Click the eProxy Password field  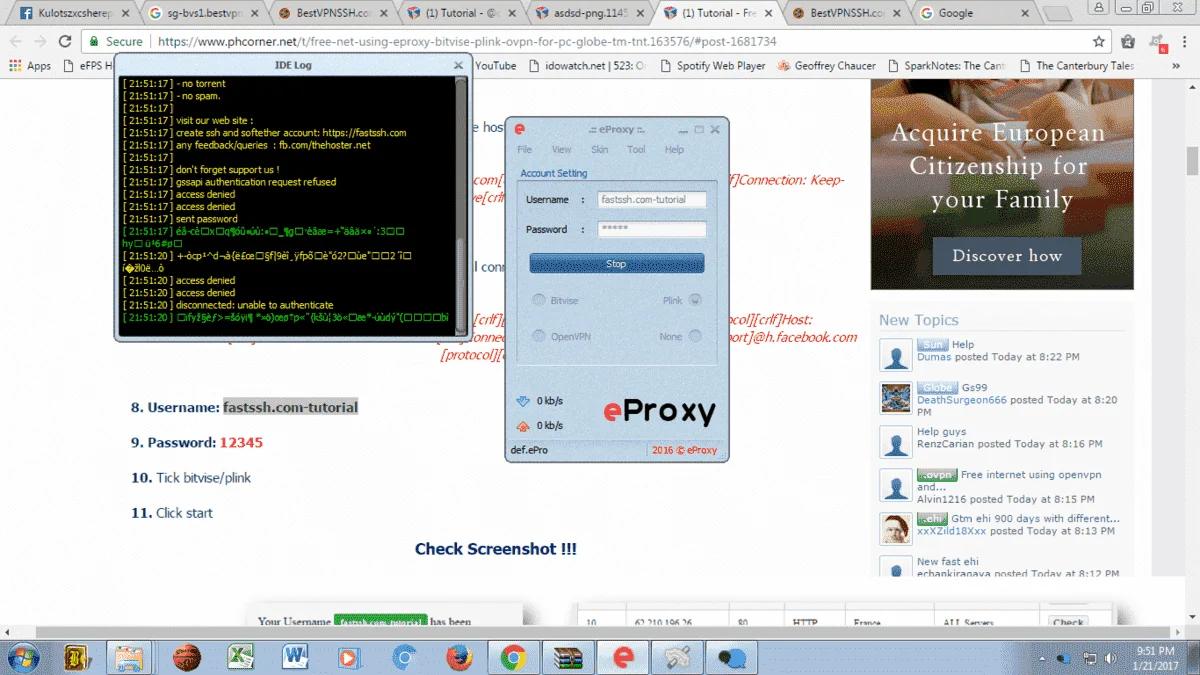[652, 229]
